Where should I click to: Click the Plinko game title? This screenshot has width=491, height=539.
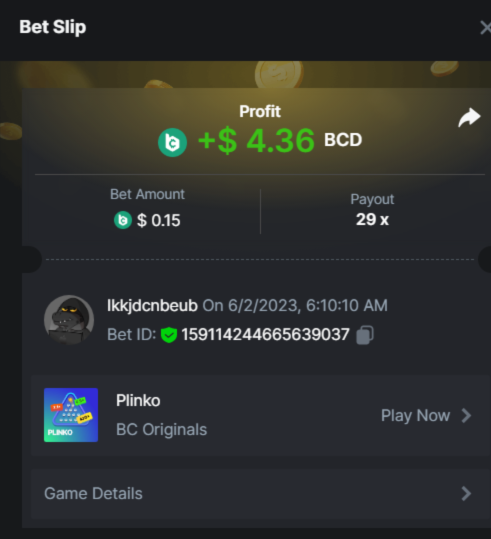pos(138,400)
